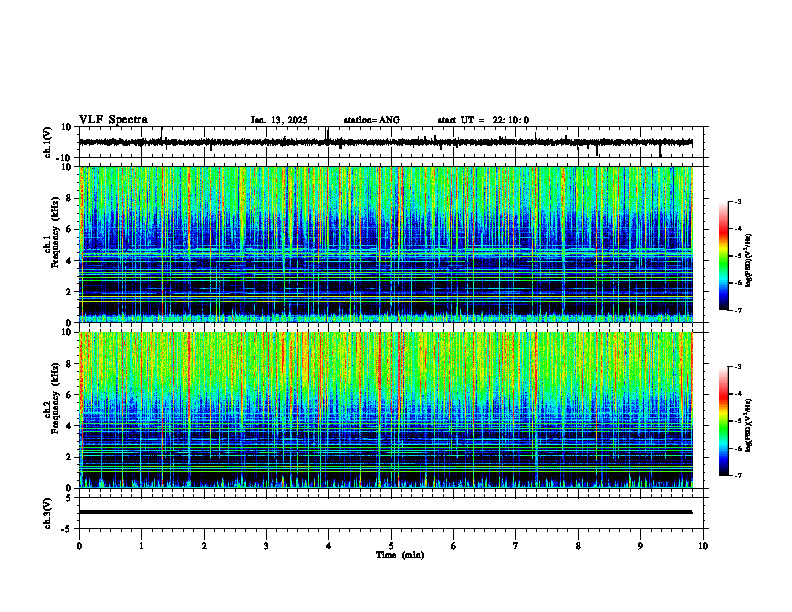This screenshot has width=792, height=612.
Task: Click inside the ch.1 spectrogram panel
Action: (385, 244)
